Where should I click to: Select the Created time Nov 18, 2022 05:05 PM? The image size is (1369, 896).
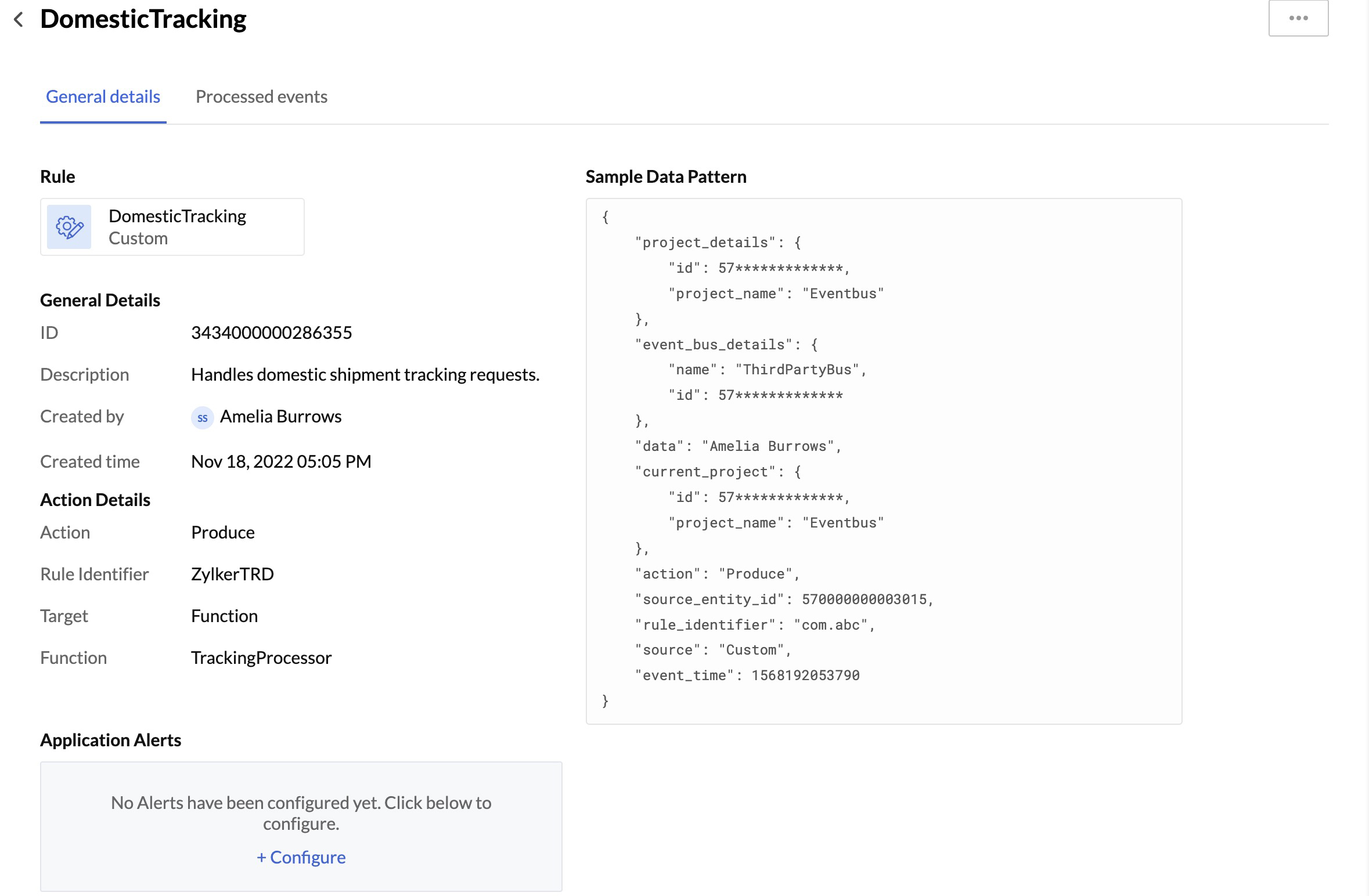(282, 461)
